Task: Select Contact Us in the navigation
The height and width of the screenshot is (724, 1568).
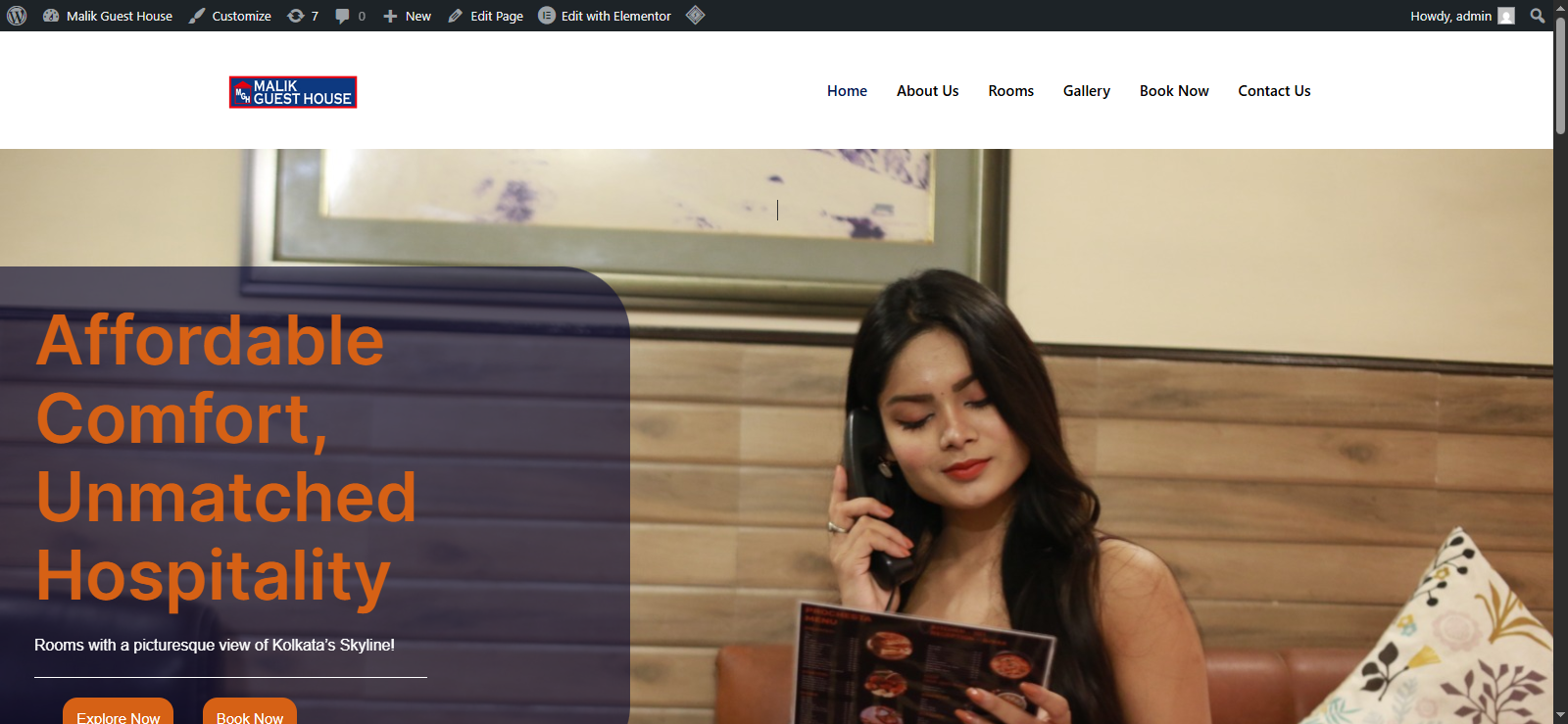Action: (1274, 91)
